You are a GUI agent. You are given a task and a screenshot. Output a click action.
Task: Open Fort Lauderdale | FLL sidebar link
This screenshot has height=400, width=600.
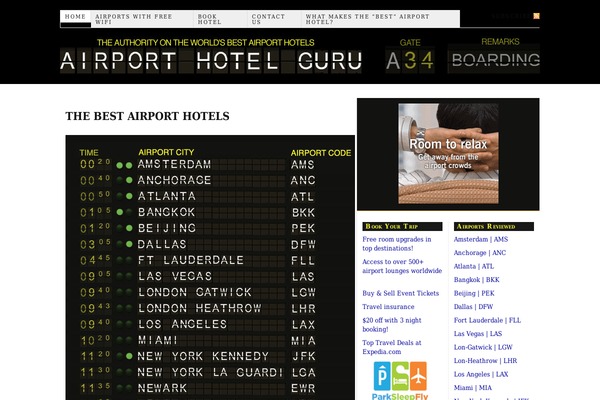click(x=488, y=320)
